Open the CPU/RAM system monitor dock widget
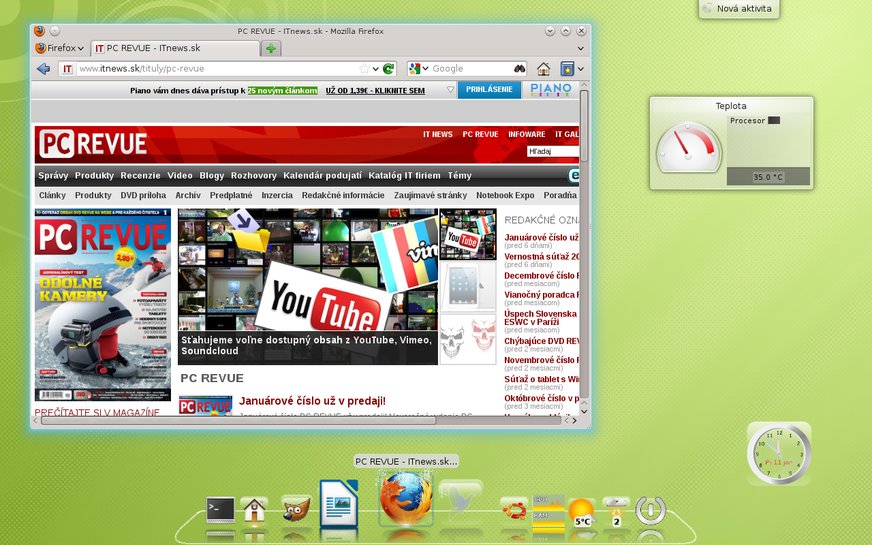Screen dimensions: 872x545 [x=548, y=511]
